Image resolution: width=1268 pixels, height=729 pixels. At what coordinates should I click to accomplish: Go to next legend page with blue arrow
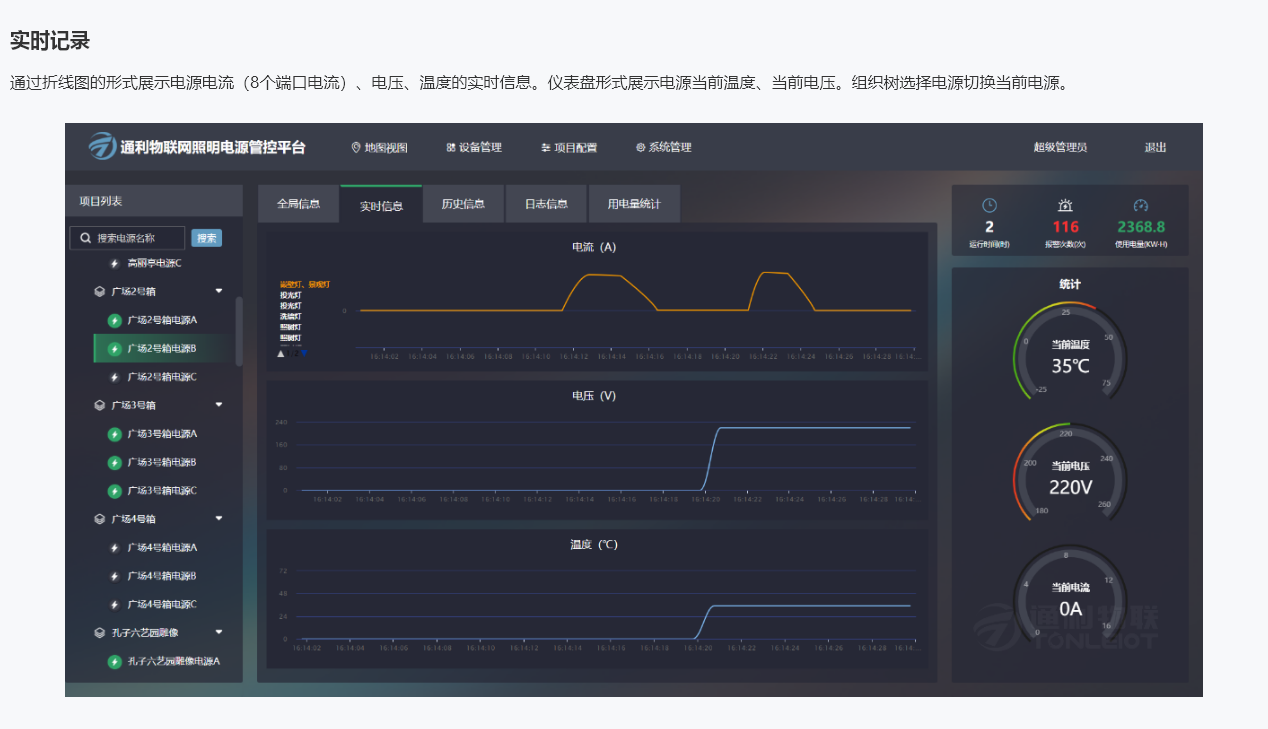(x=304, y=352)
